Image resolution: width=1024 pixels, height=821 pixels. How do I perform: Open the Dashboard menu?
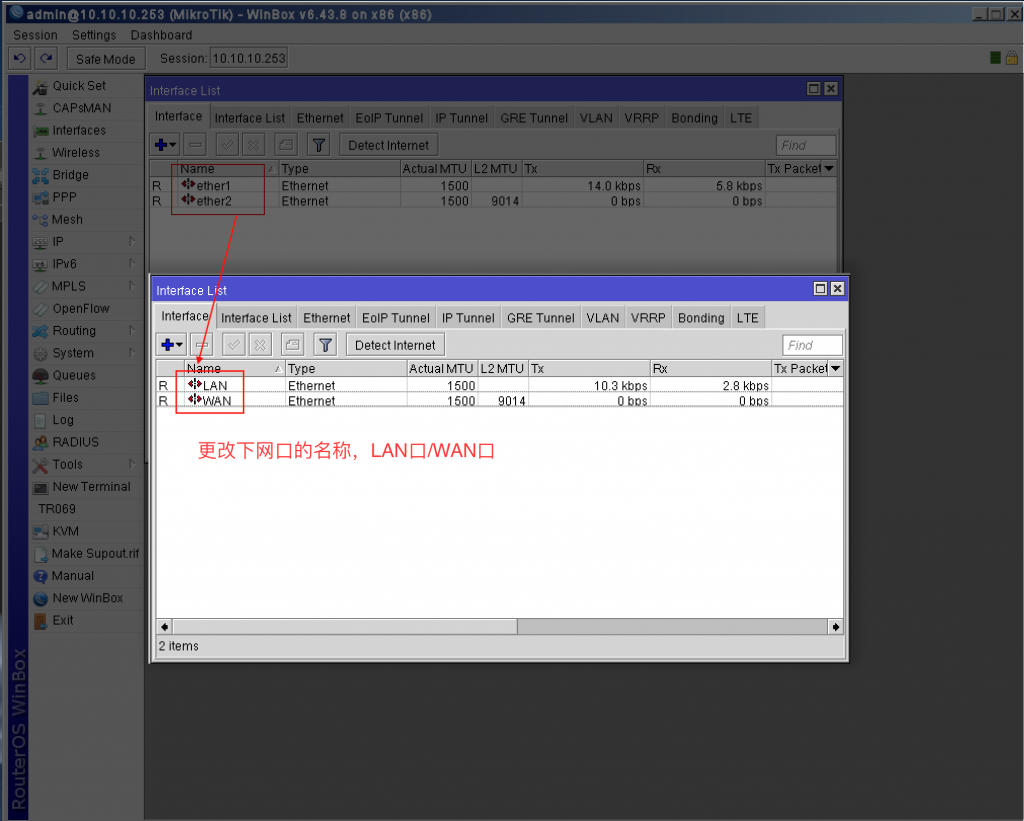[x=161, y=35]
